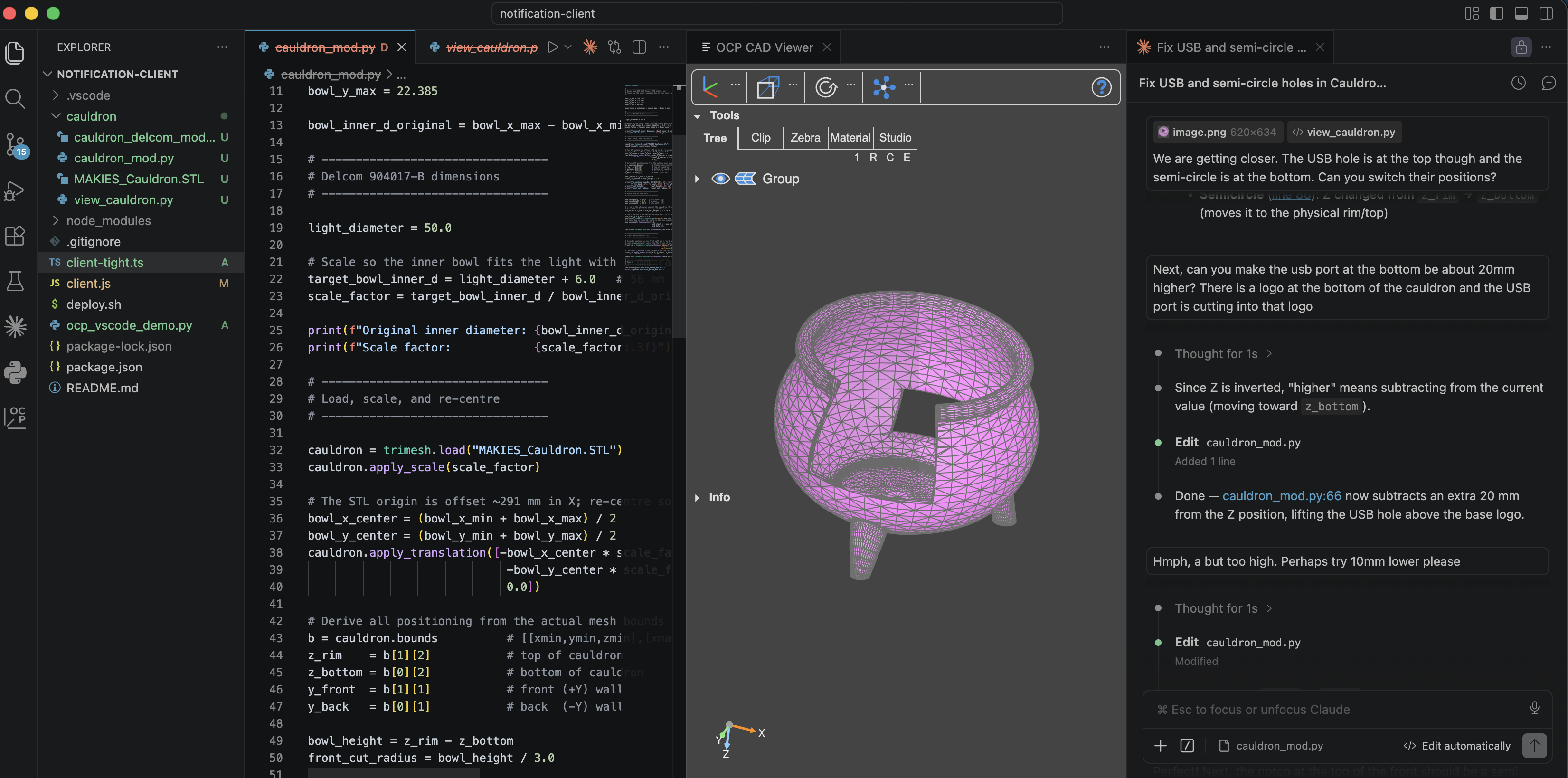
Task: Close the cauldron_mod.py editor tab
Action: coord(402,47)
